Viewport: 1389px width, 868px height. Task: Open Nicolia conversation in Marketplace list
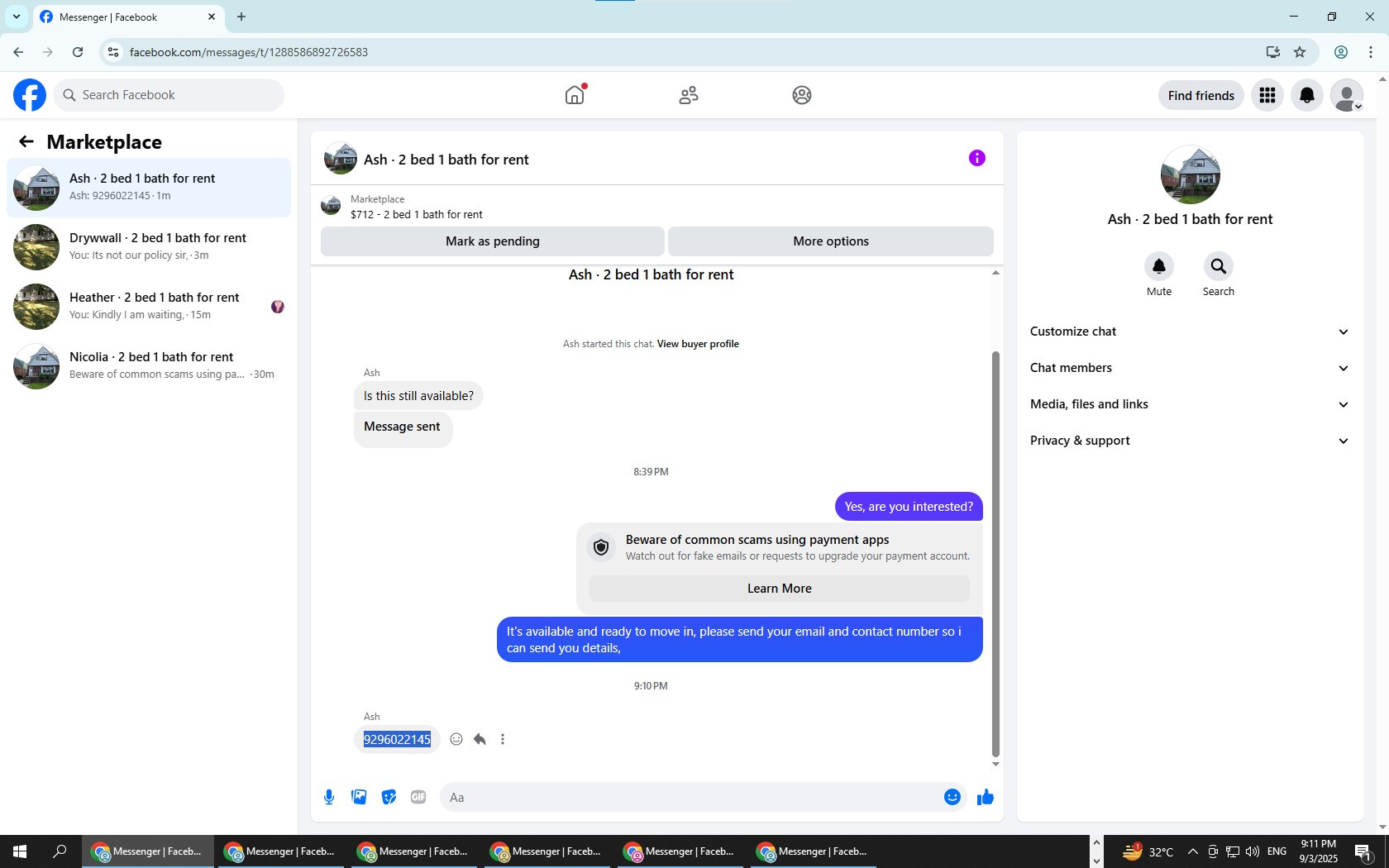click(149, 366)
